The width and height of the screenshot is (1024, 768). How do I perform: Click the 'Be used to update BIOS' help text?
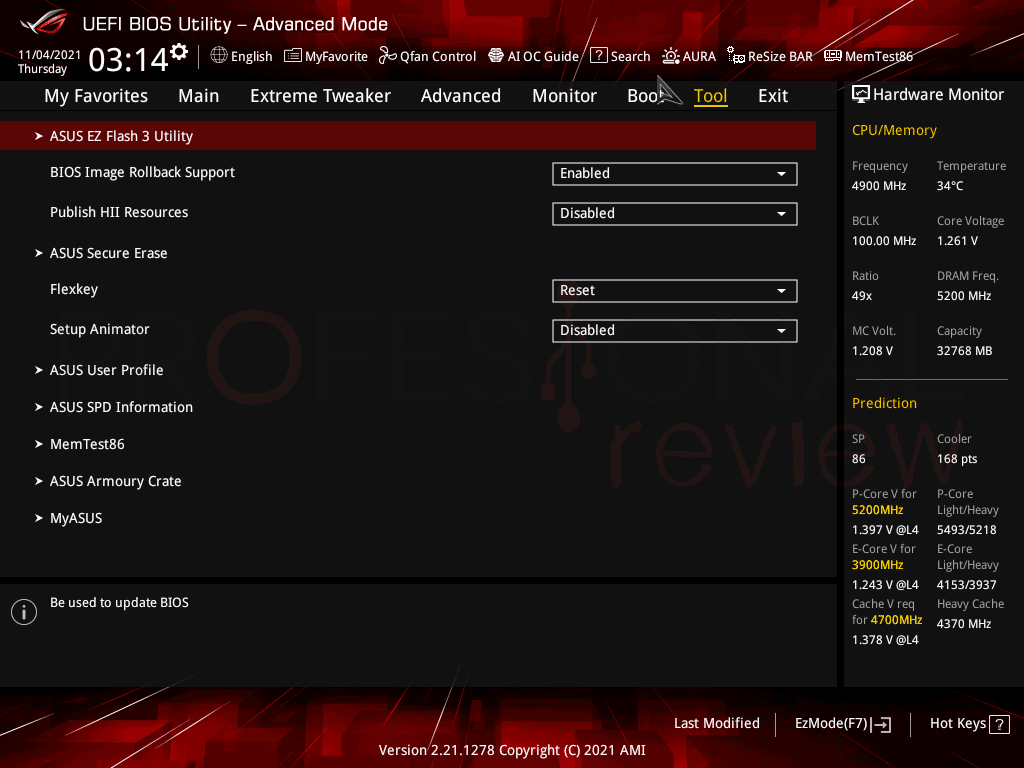tap(120, 602)
